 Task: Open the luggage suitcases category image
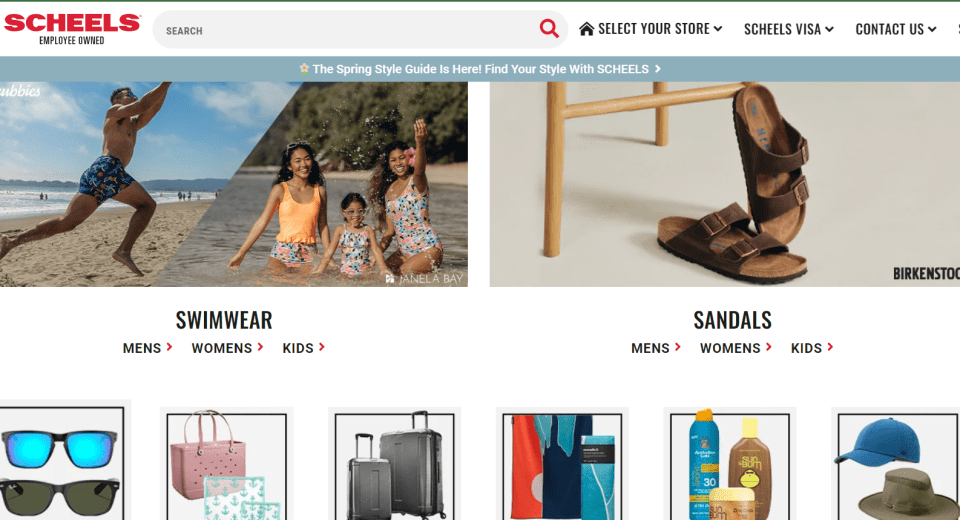point(395,465)
